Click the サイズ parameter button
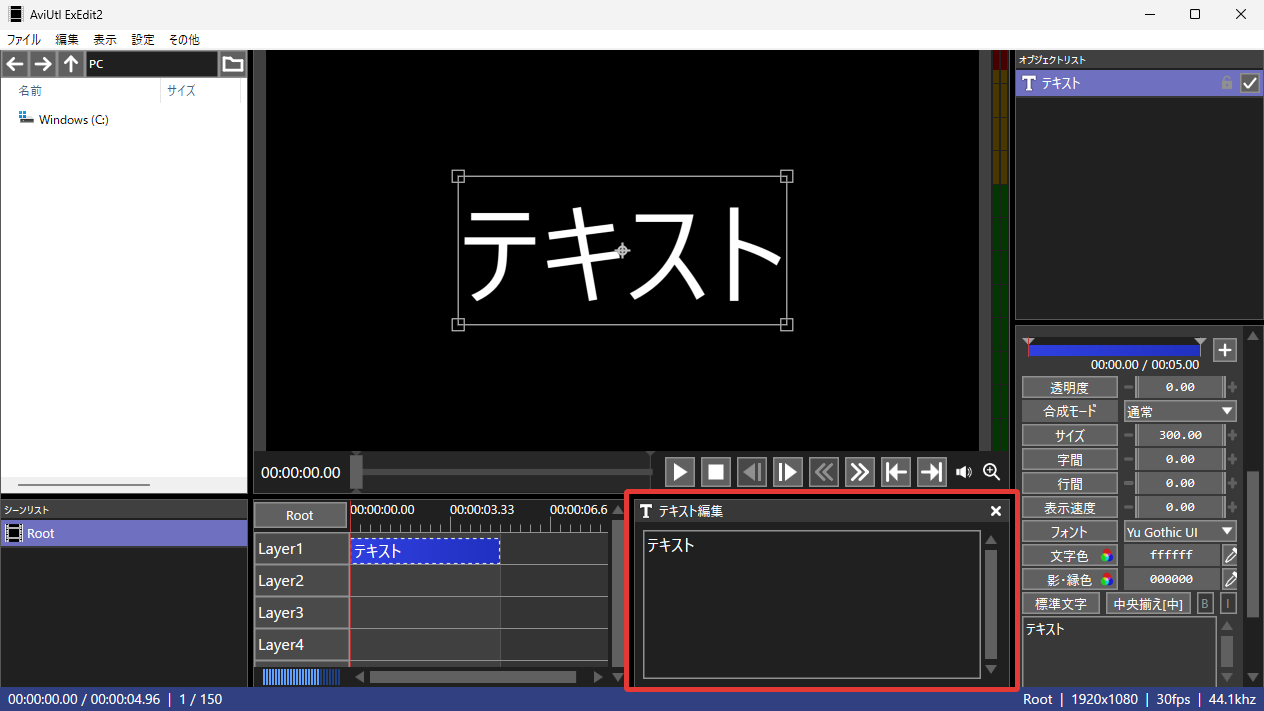Image resolution: width=1264 pixels, height=711 pixels. [1069, 435]
